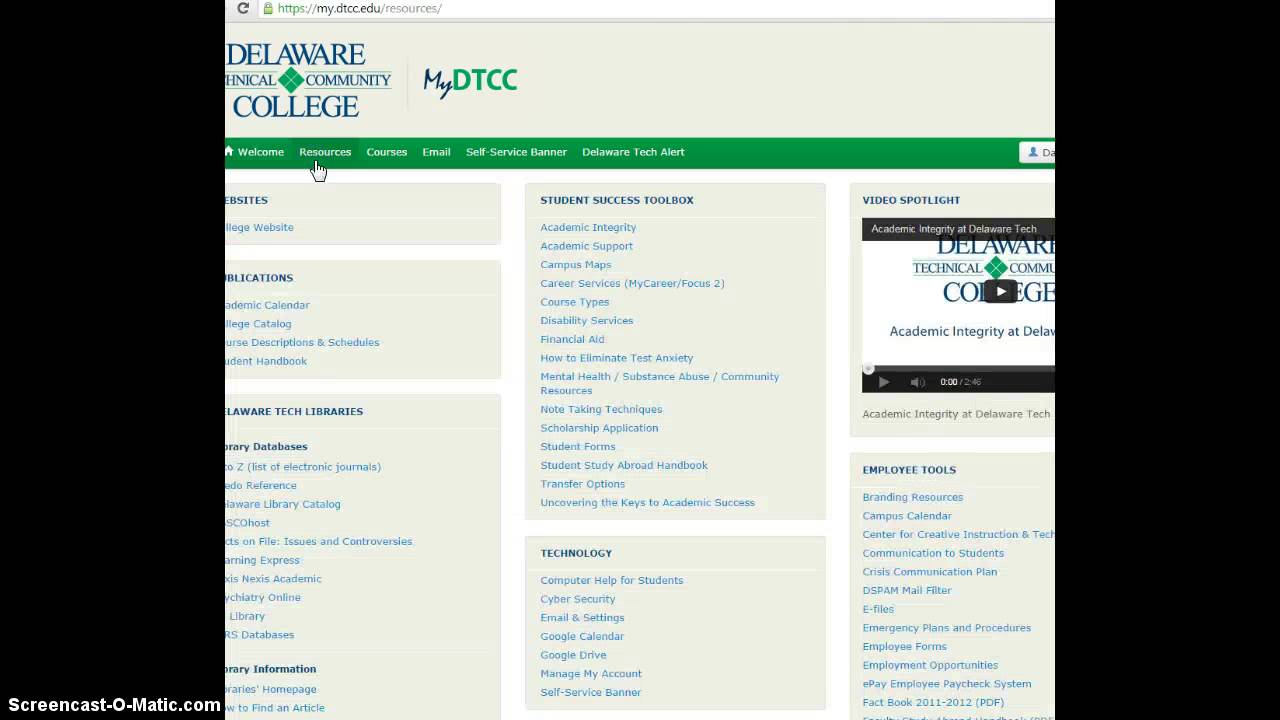This screenshot has width=1280, height=720.
Task: Open the Campus Maps link
Action: click(x=576, y=265)
